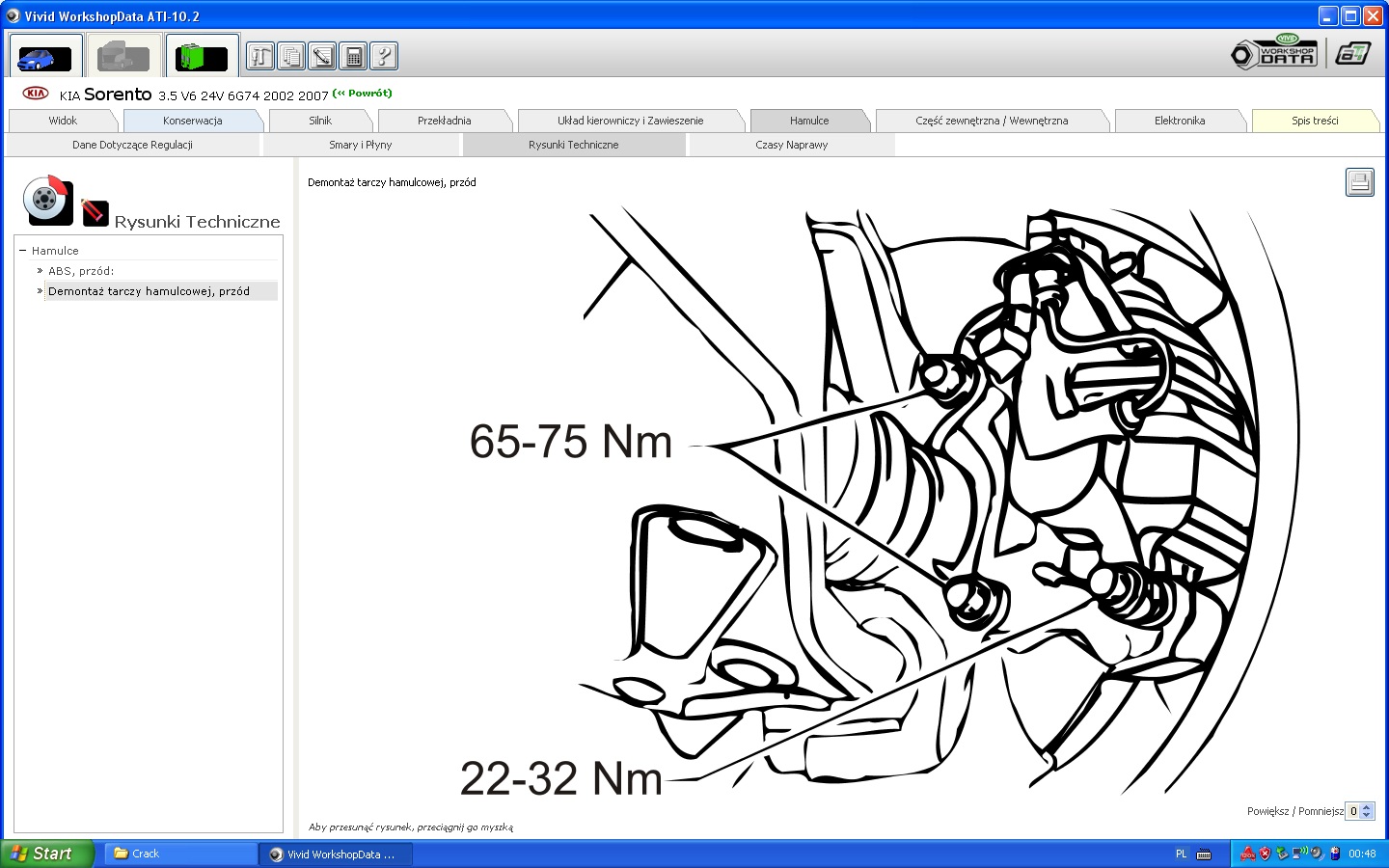Screen dimensions: 1389x868
Task: Open the on-screen keyboard tray icon
Action: point(1204,854)
